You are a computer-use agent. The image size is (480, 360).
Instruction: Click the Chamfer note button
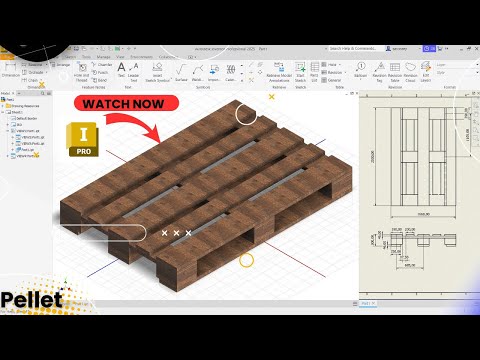click(x=102, y=65)
